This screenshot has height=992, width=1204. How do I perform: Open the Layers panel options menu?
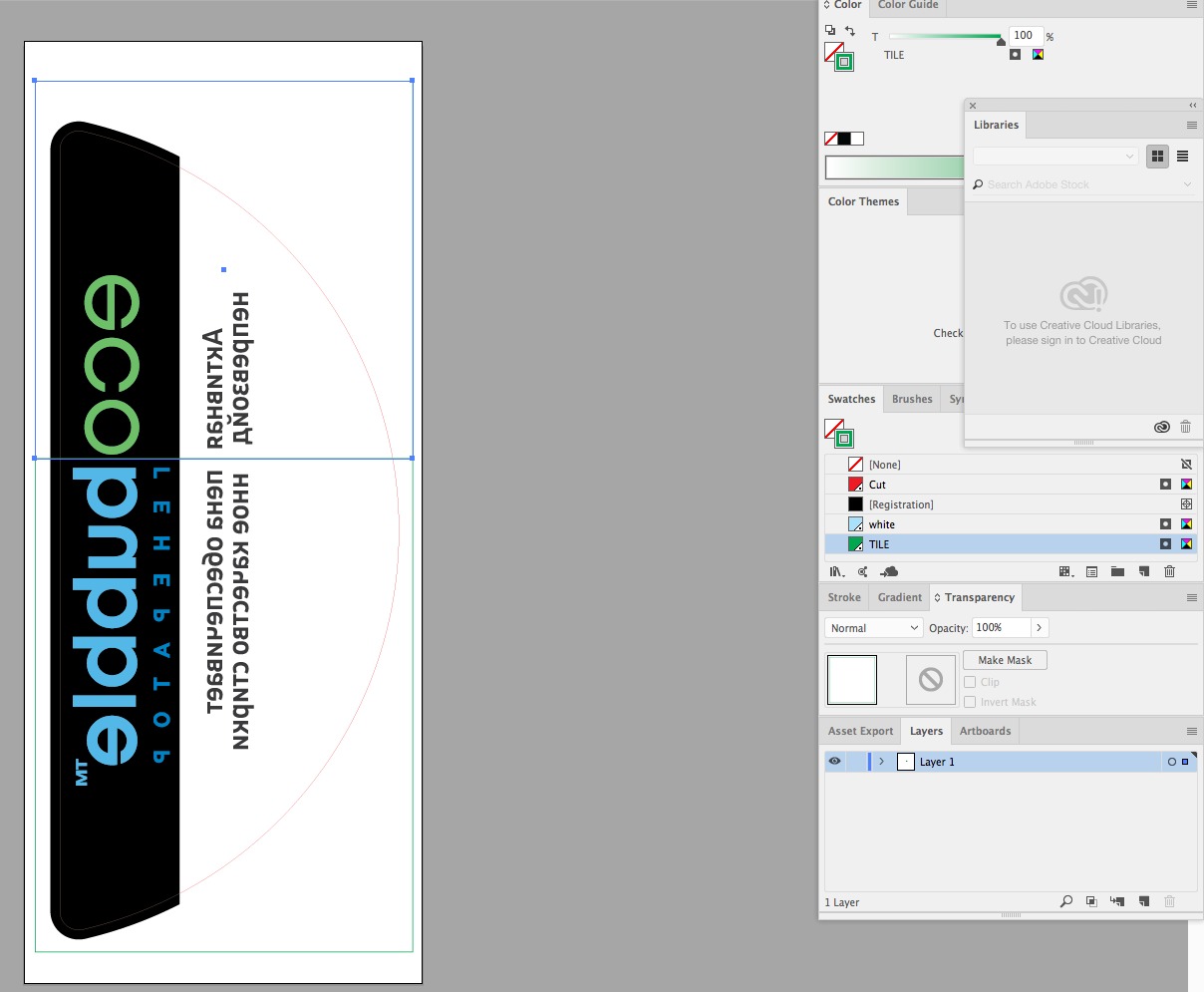click(1191, 731)
